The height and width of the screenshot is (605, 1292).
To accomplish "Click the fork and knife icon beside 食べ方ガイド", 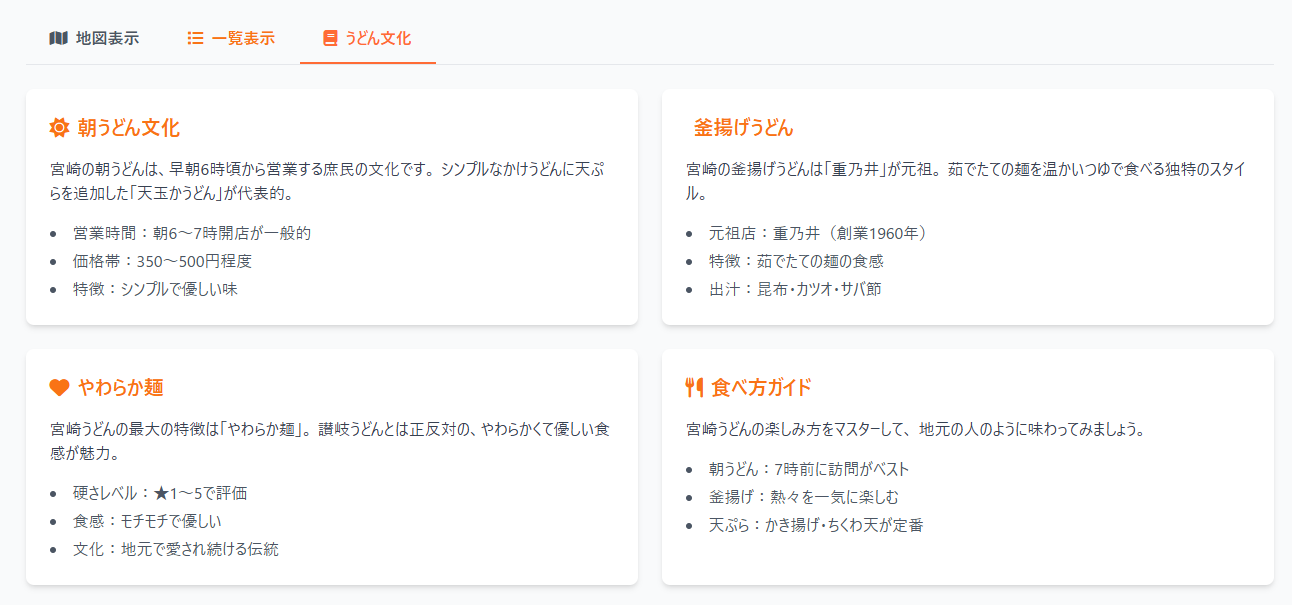I will click(x=695, y=388).
